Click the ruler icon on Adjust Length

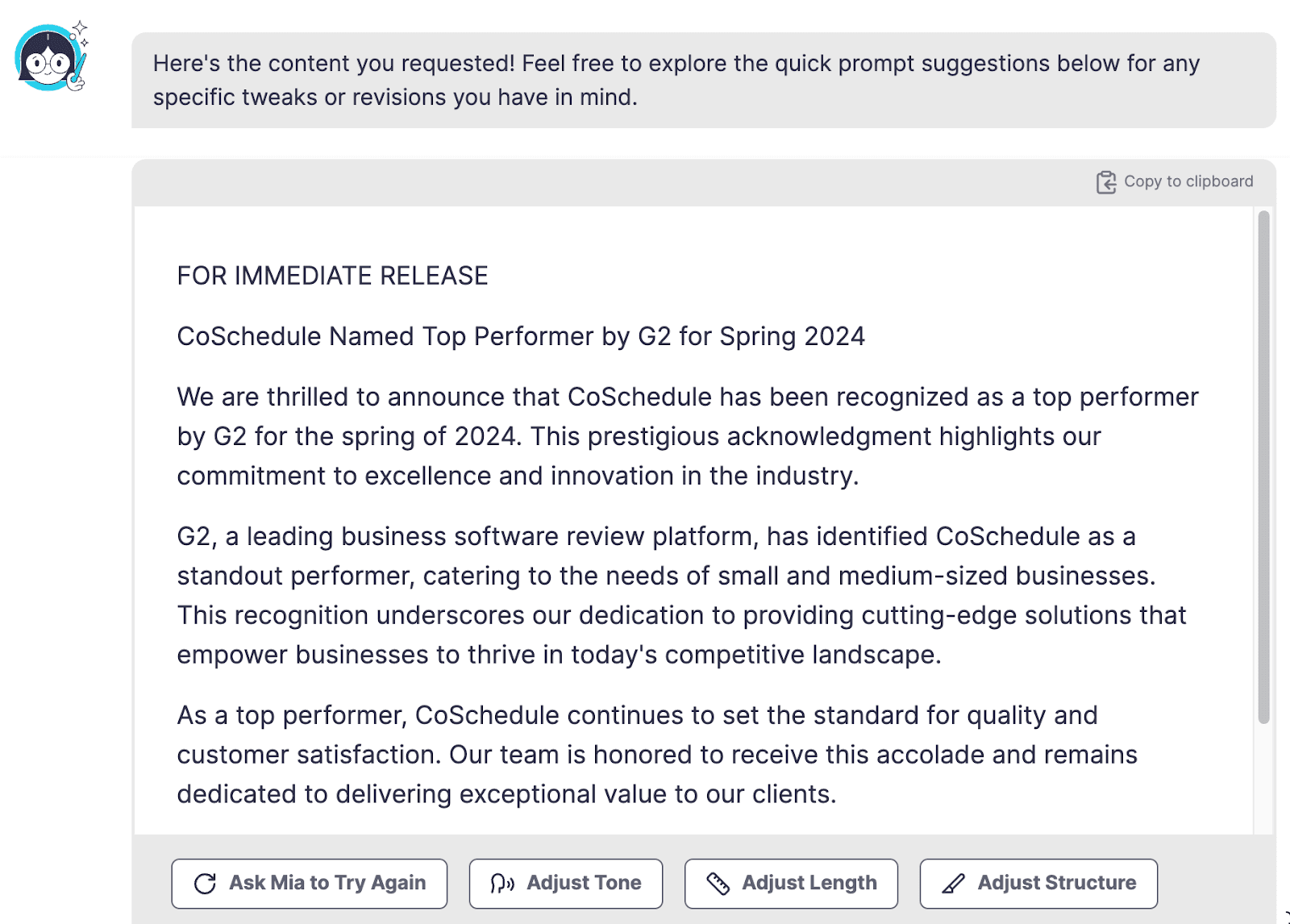pyautogui.click(x=718, y=884)
